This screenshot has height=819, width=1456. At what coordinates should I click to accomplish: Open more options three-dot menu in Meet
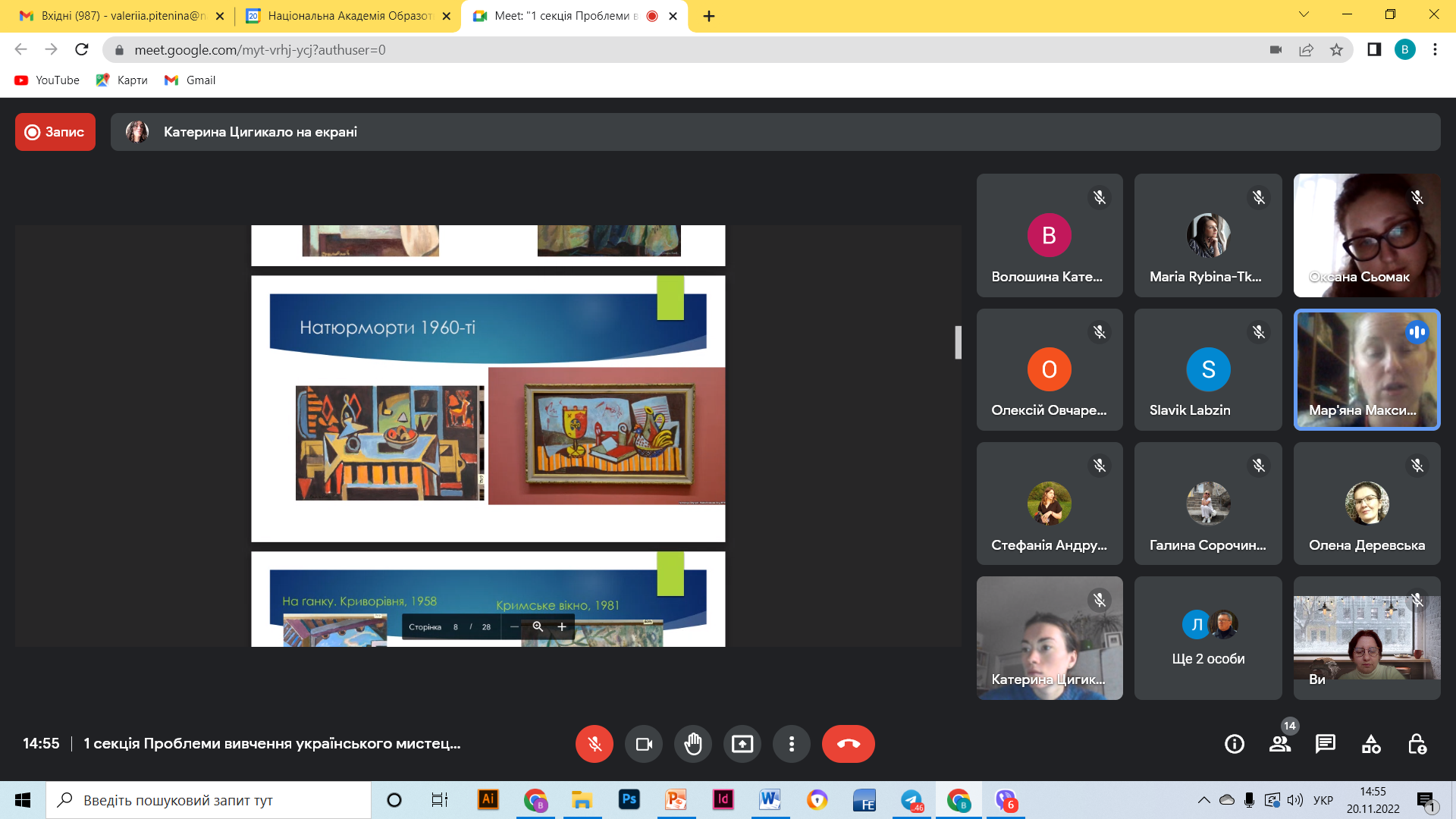coord(792,744)
